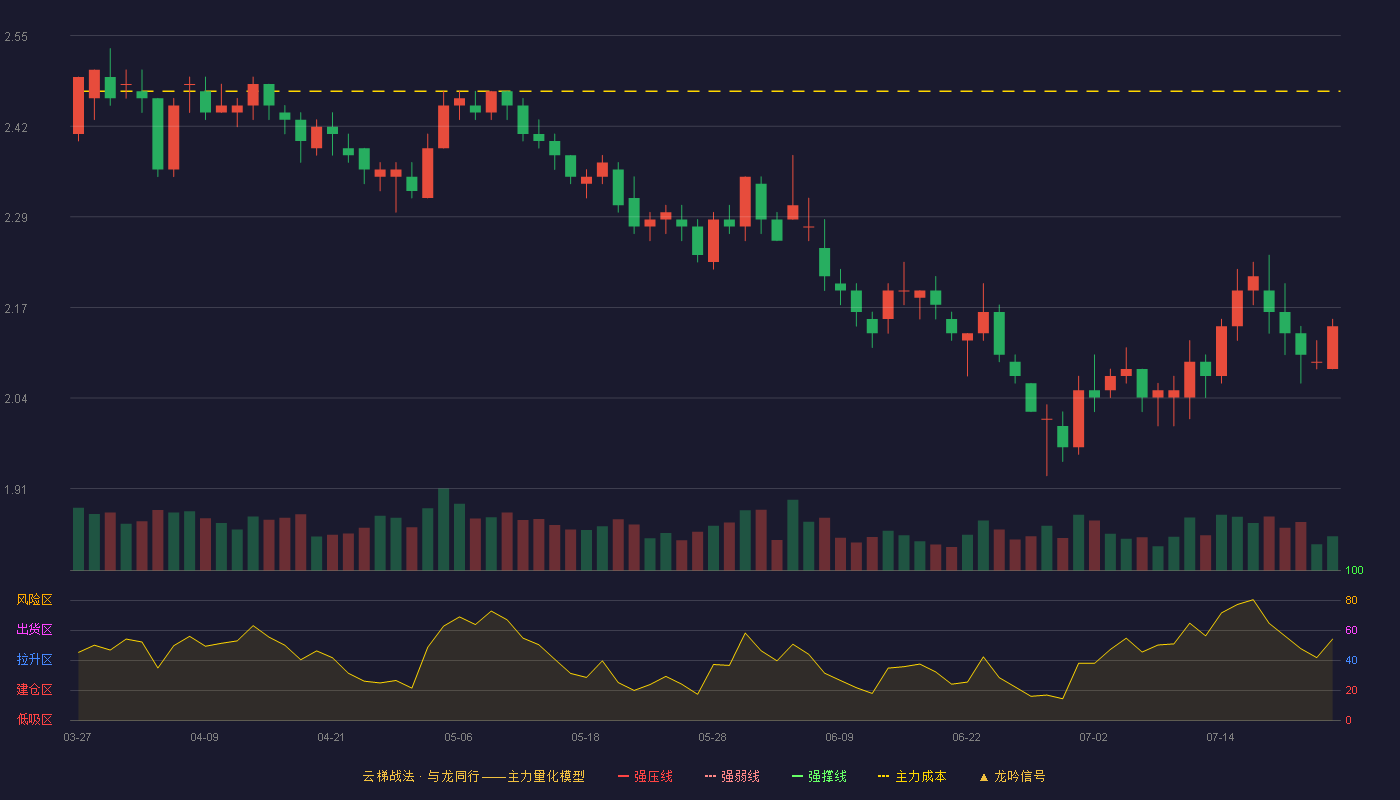
Task: Click the yellow dashed main cost line
Action: (705, 91)
